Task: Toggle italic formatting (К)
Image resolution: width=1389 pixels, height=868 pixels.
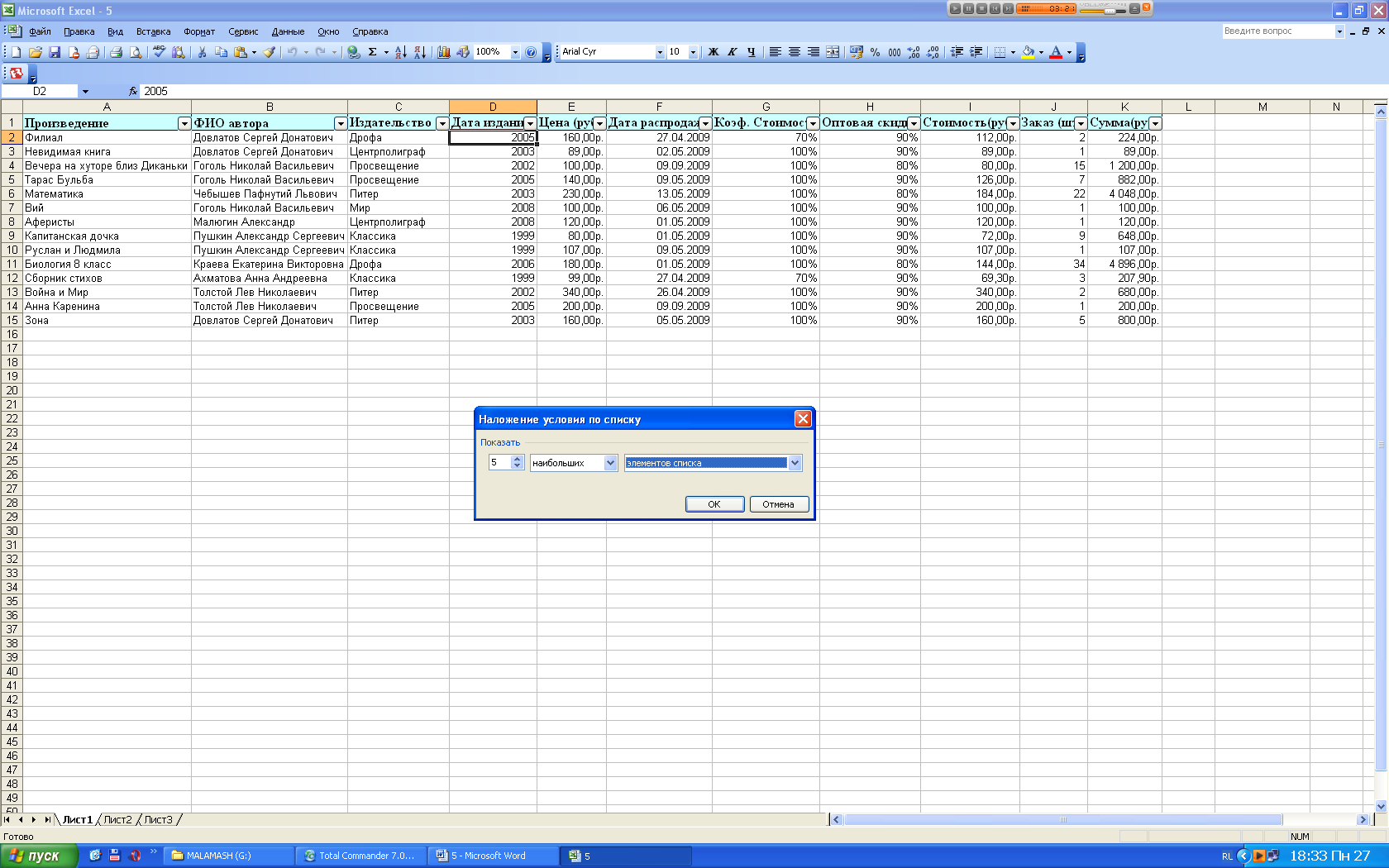Action: pyautogui.click(x=733, y=52)
